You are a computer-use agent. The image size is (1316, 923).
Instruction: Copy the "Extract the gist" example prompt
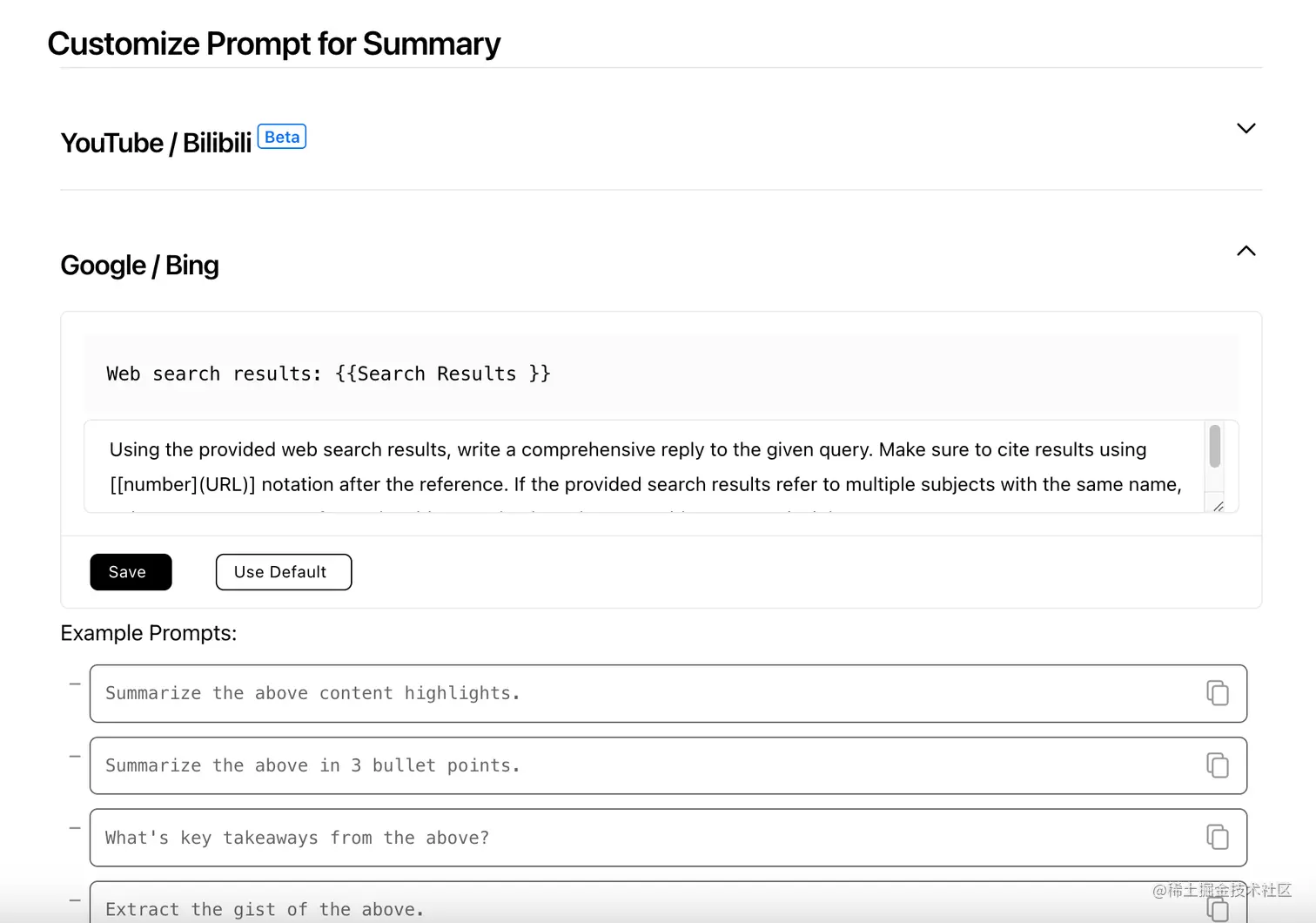pyautogui.click(x=1217, y=909)
